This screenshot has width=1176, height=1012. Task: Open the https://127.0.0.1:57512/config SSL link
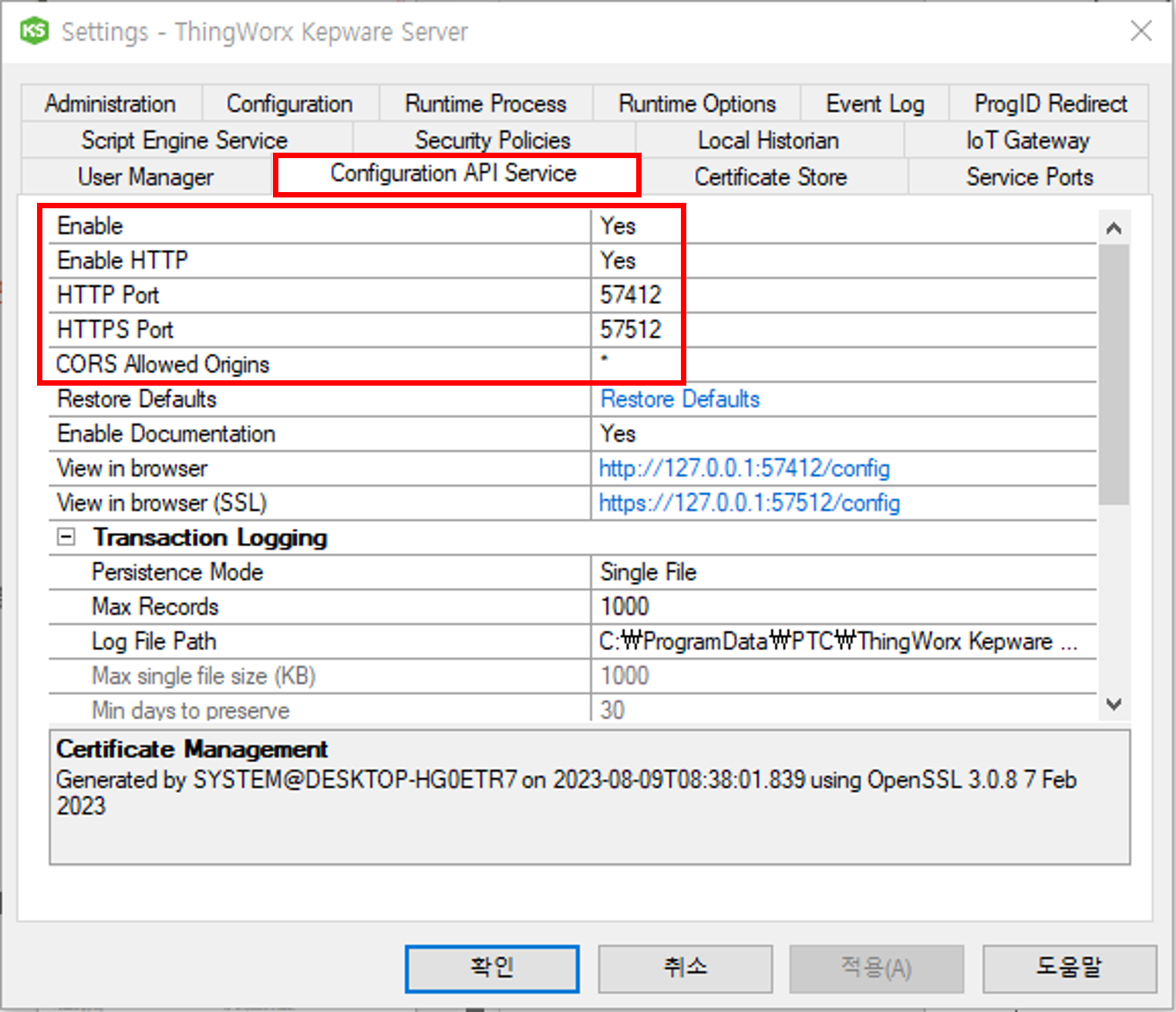point(749,503)
